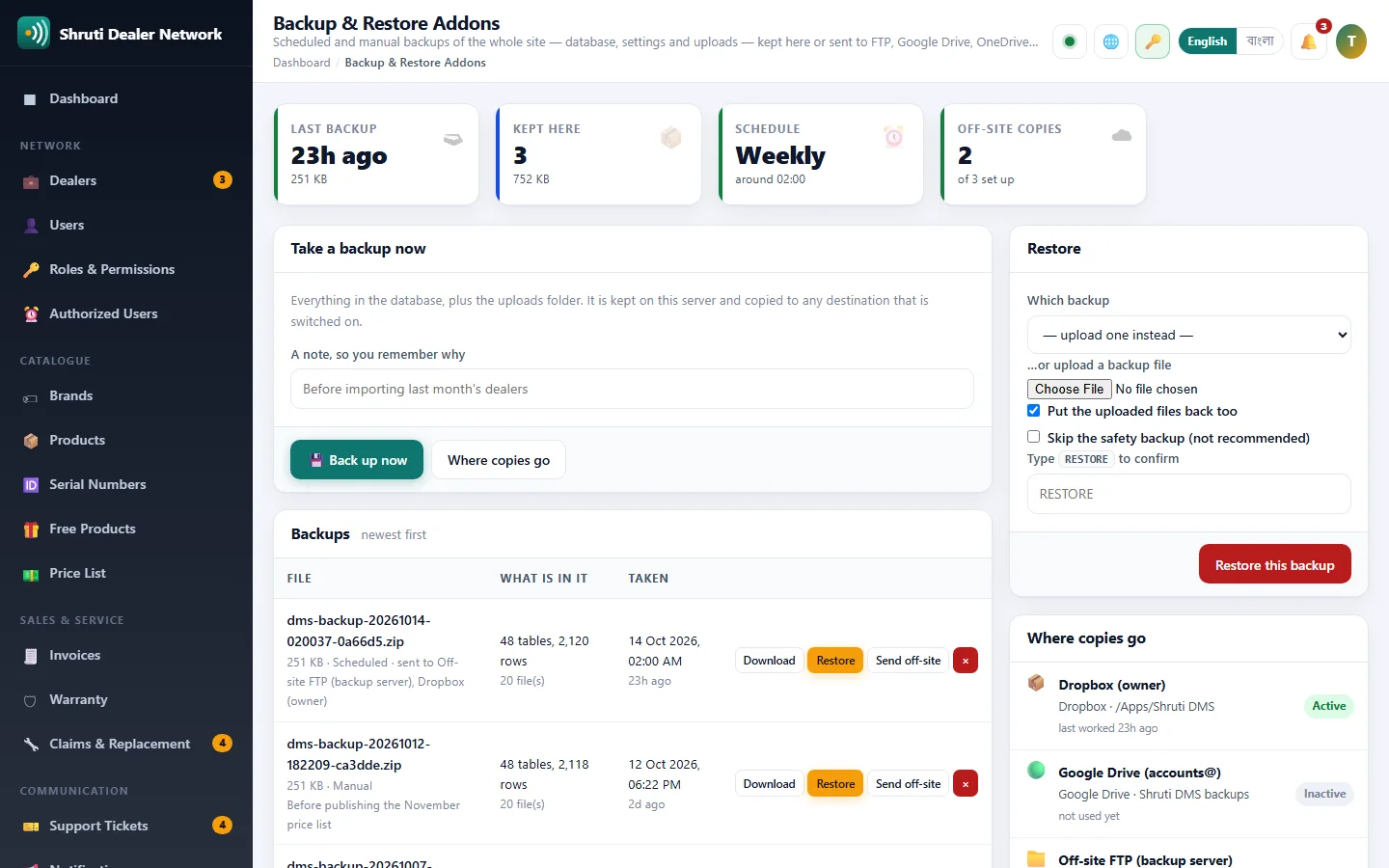The image size is (1389, 868).
Task: Open the Invoices sidebar item
Action: click(126, 655)
